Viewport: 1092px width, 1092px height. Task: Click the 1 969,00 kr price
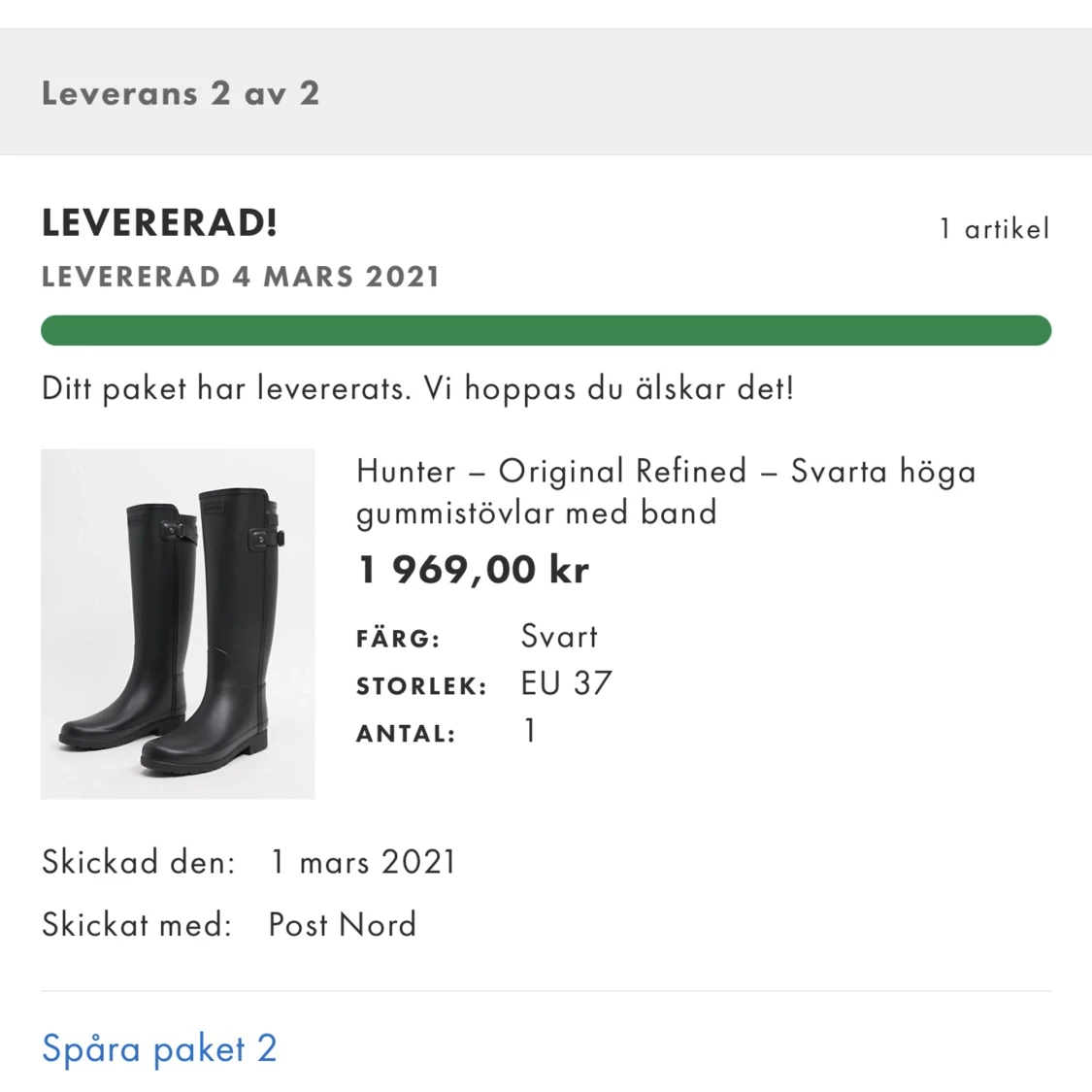tap(473, 570)
